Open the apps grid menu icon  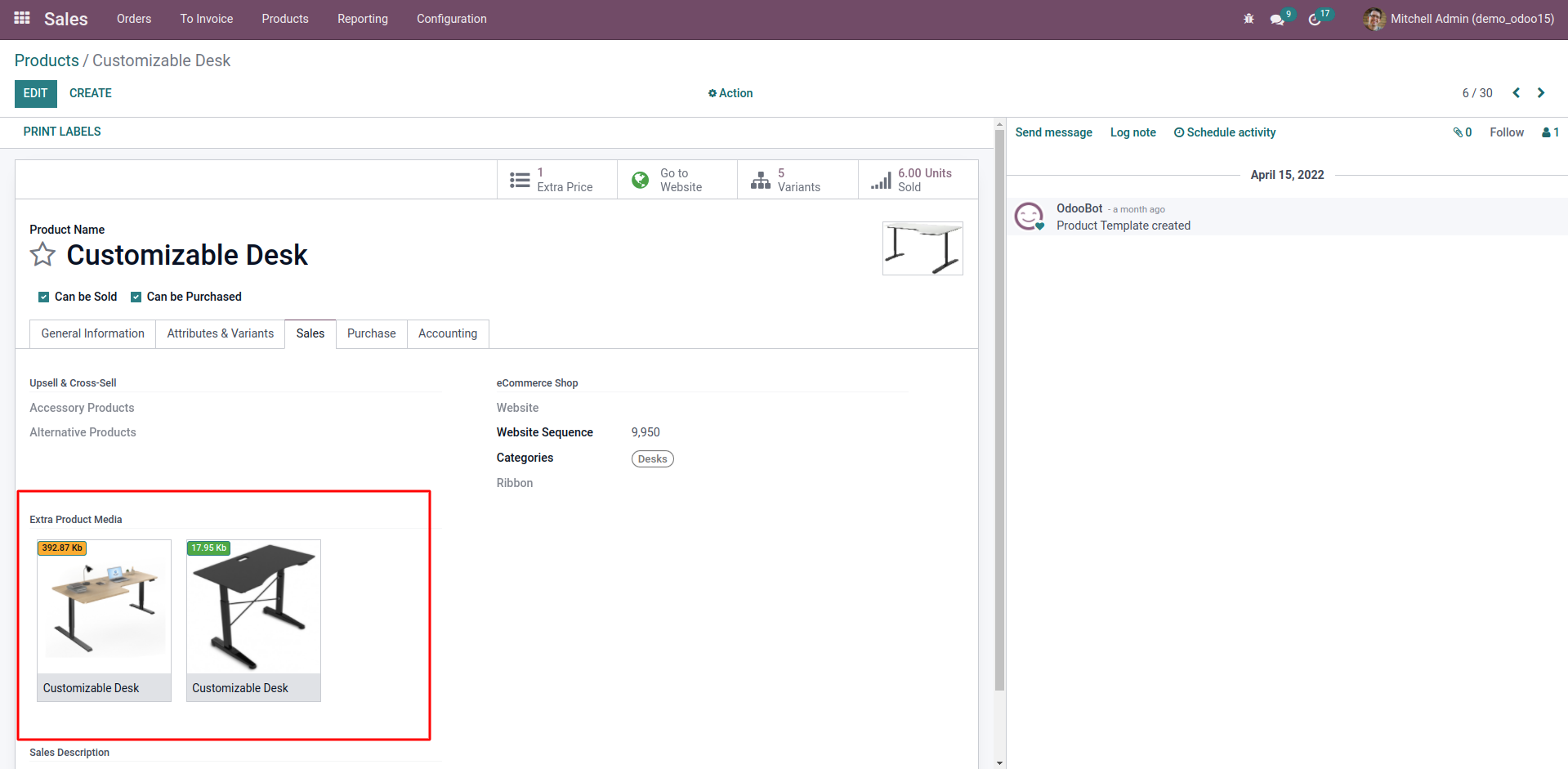click(x=22, y=18)
